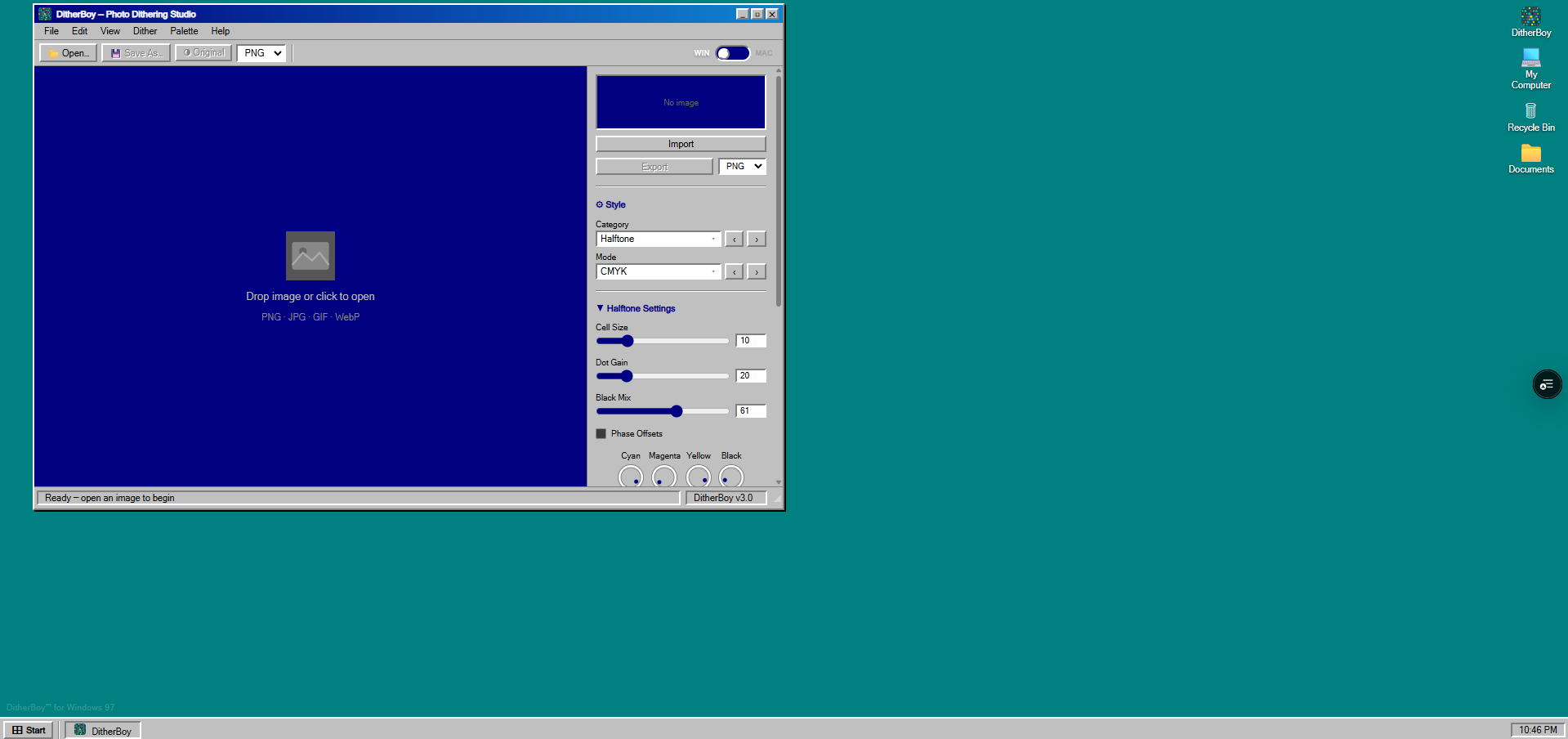This screenshot has width=1568, height=739.
Task: Collapse the Halftone Settings section
Action: (x=636, y=309)
